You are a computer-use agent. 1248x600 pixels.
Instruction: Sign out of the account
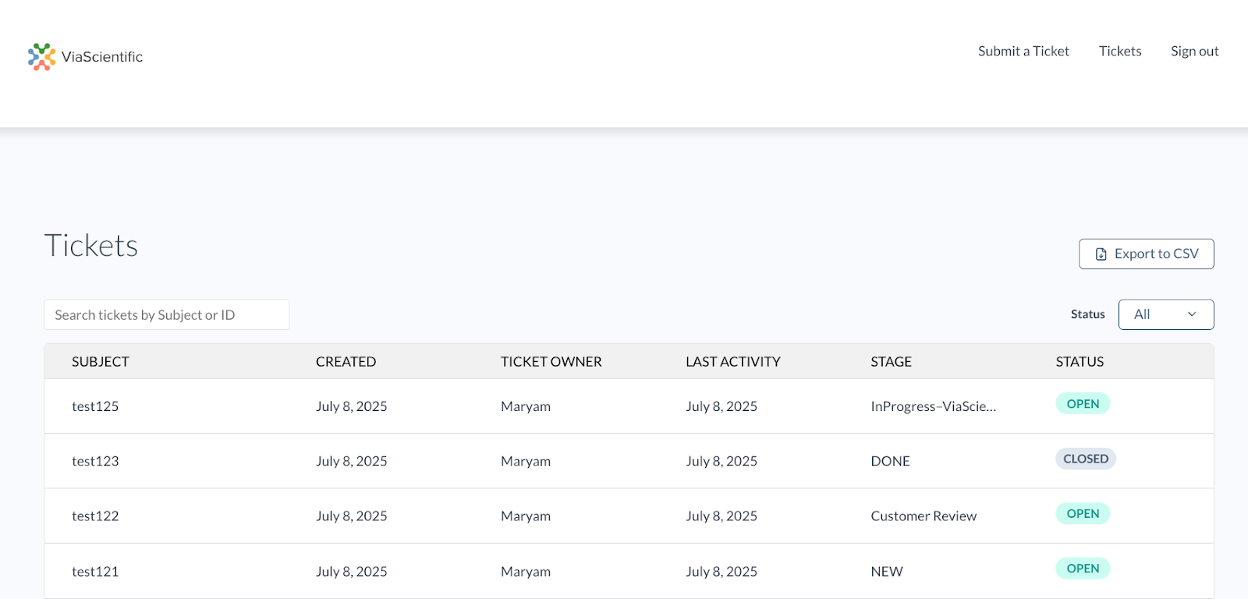coord(1195,51)
